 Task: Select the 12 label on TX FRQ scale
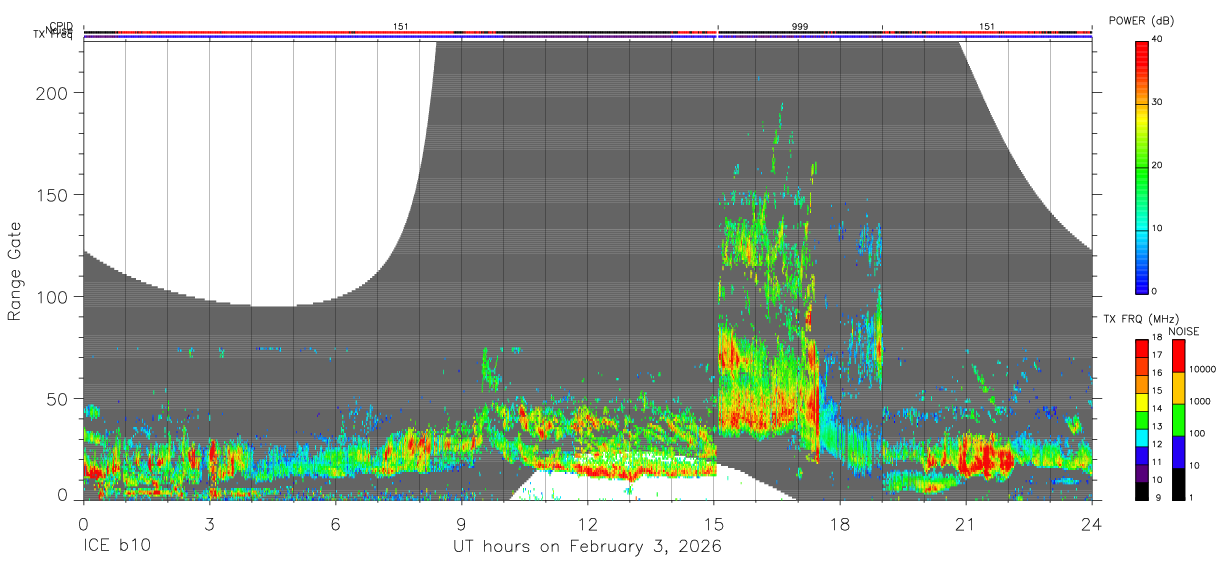pyautogui.click(x=1156, y=444)
